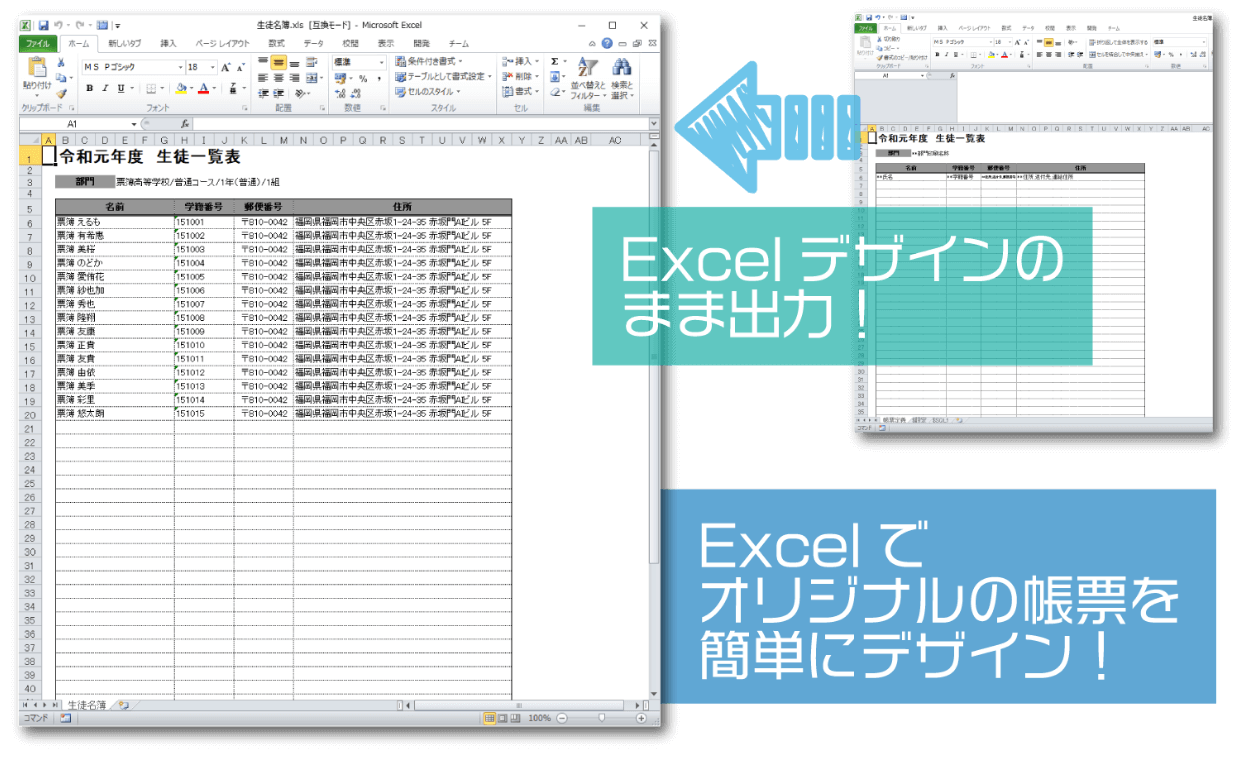
Task: Select the Team (チーム) ribbon tab in main window
Action: [x=458, y=44]
